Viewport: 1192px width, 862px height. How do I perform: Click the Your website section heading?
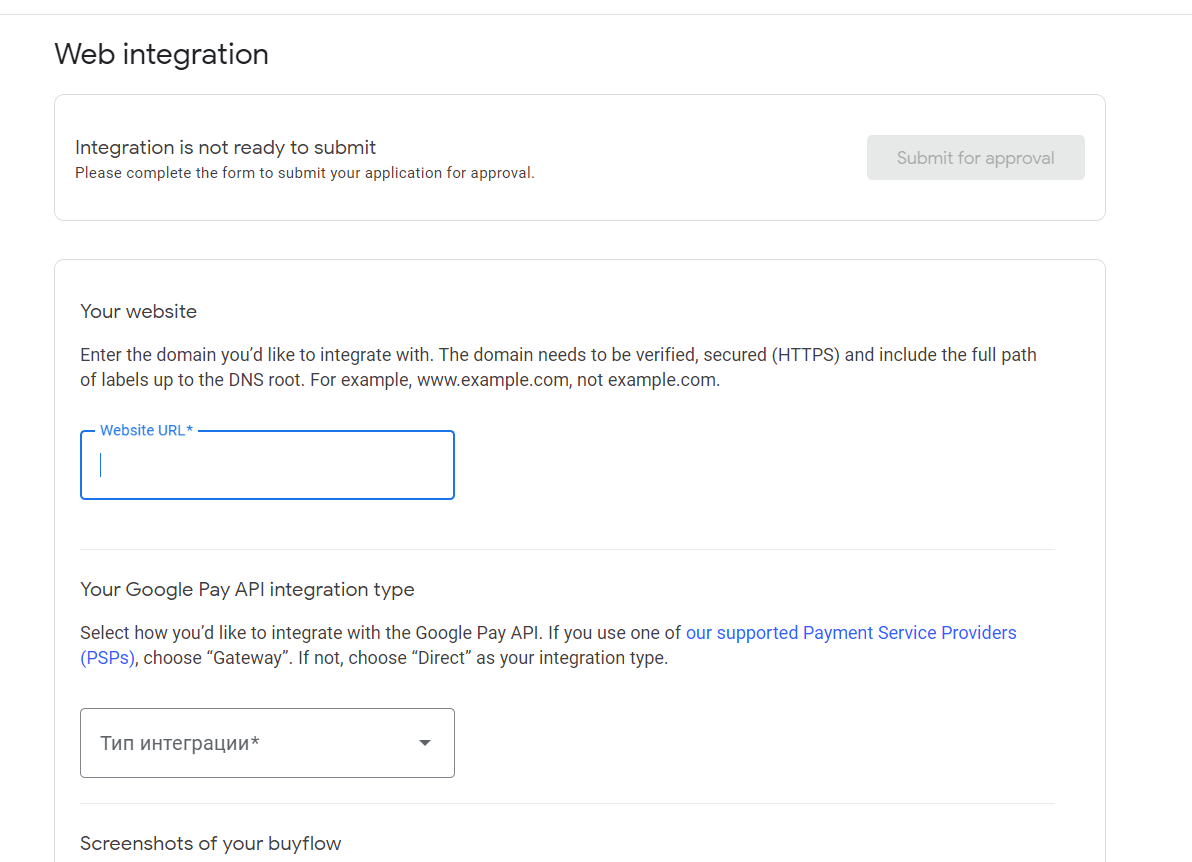tap(138, 312)
